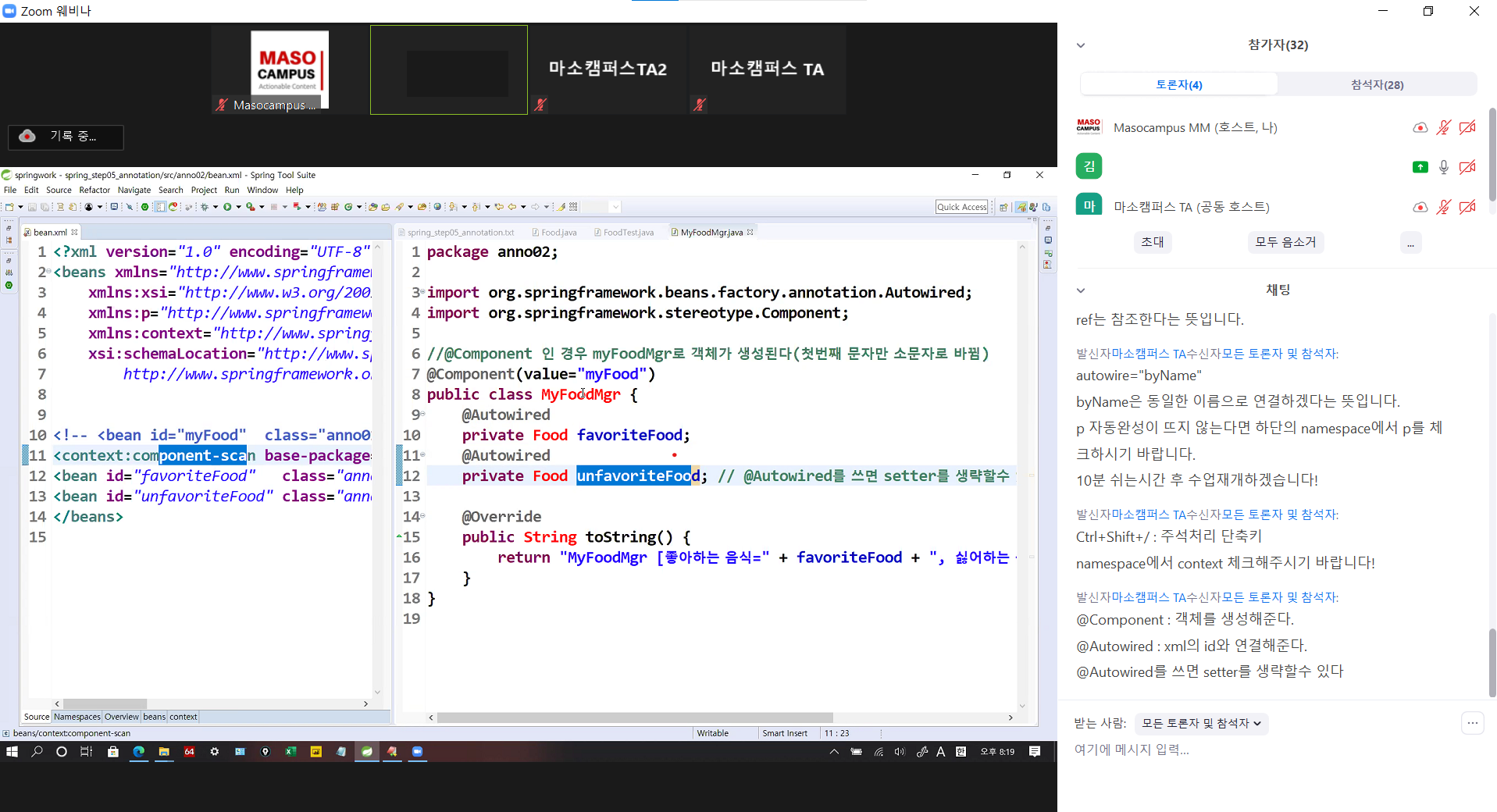Toggle microphone for participant 김
This screenshot has width=1497, height=812.
point(1443,167)
